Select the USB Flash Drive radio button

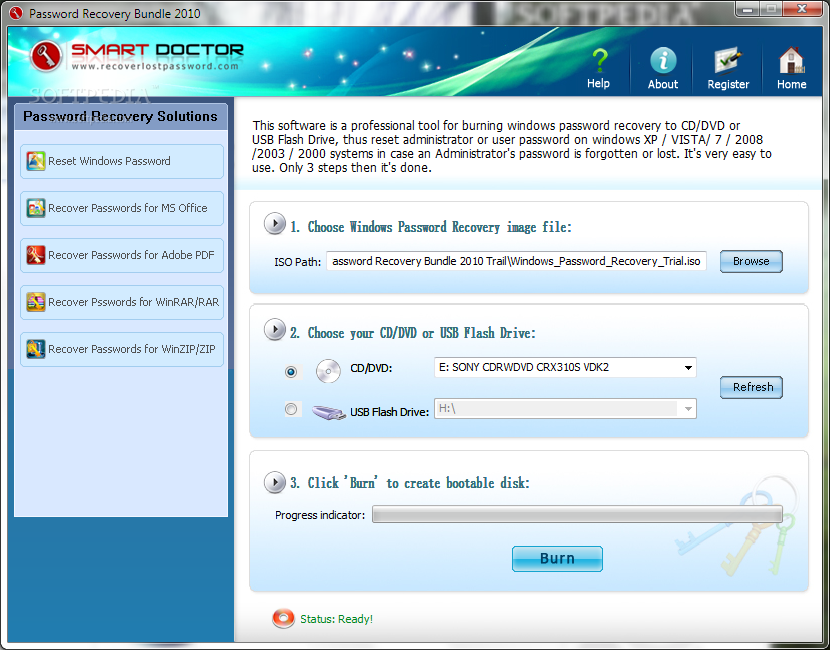(x=291, y=409)
